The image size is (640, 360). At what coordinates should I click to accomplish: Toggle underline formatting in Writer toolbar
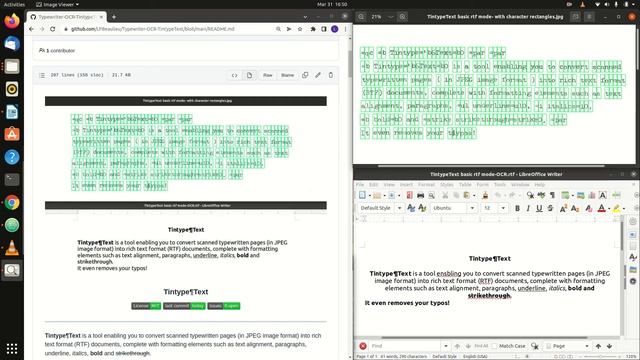click(x=539, y=208)
